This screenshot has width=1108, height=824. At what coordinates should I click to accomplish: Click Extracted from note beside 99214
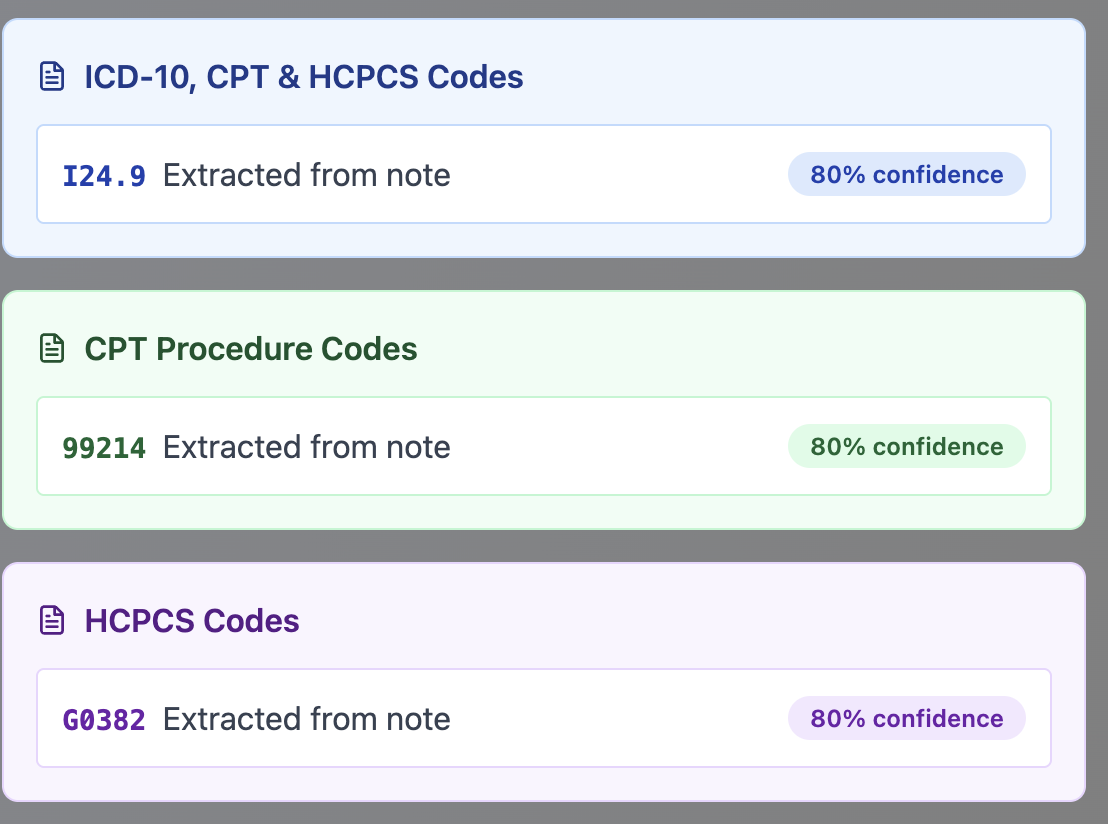point(307,447)
